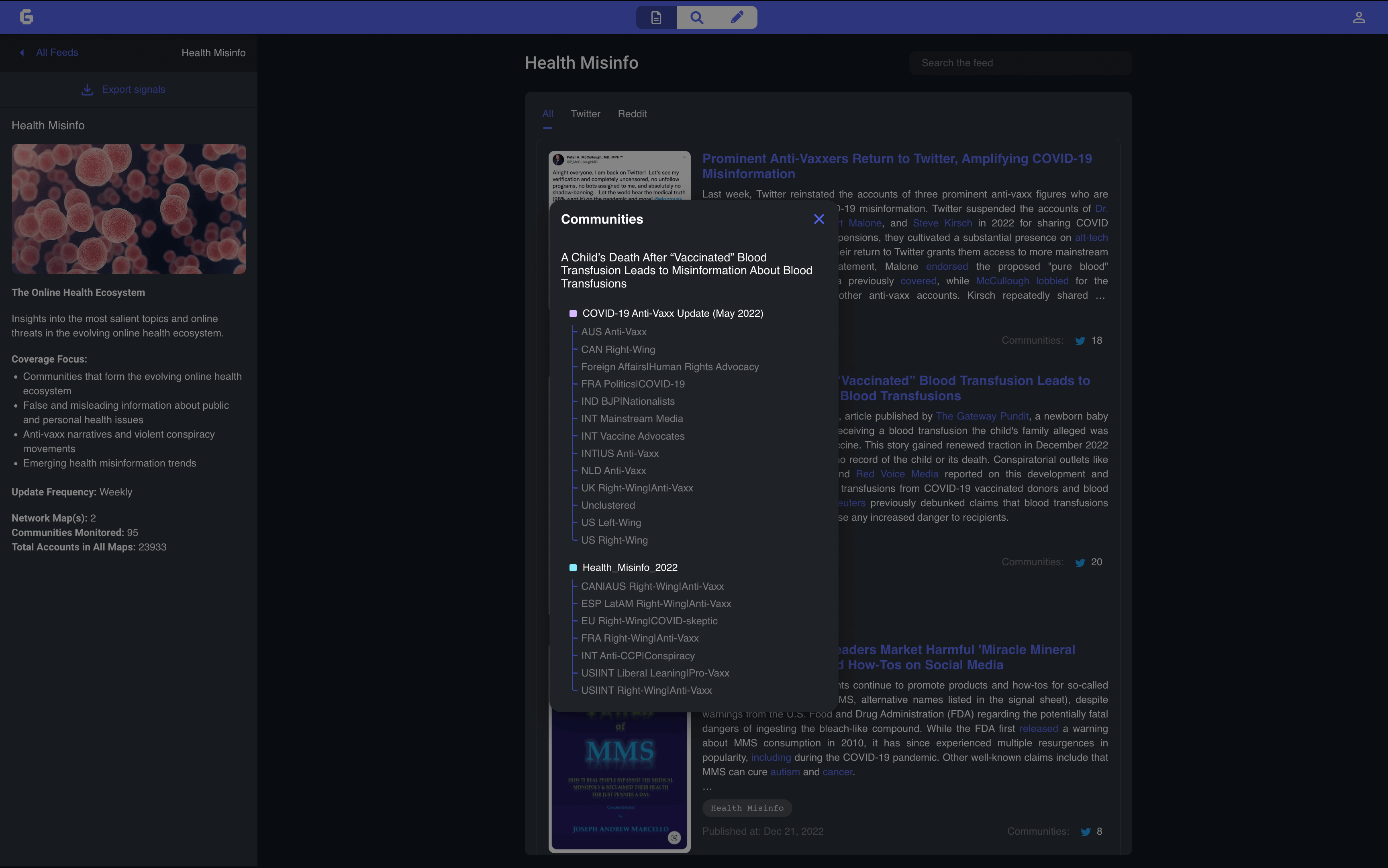Select UK Right-Wing|Anti-Vaxx community
Screen dimensions: 1388x868
click(x=637, y=488)
